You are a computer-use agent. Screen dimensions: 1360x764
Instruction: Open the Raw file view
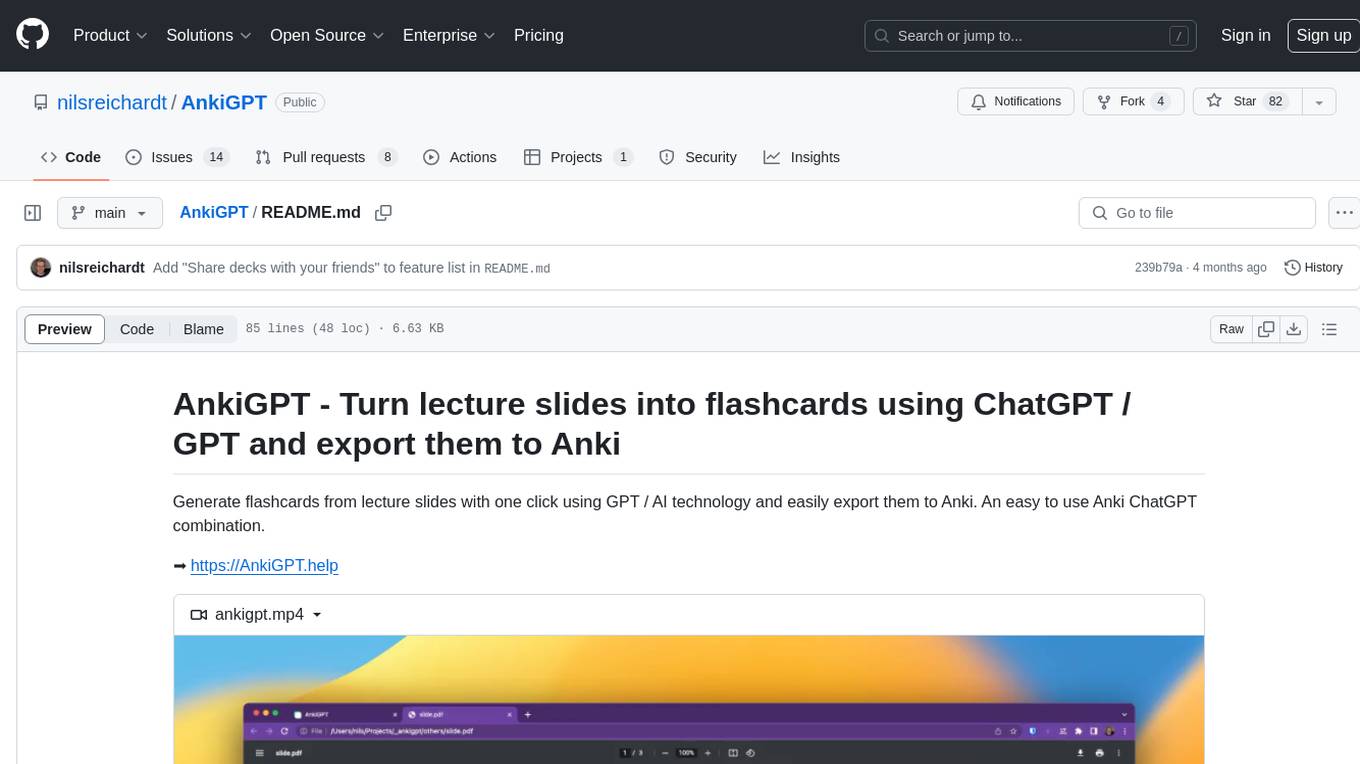pos(1231,329)
